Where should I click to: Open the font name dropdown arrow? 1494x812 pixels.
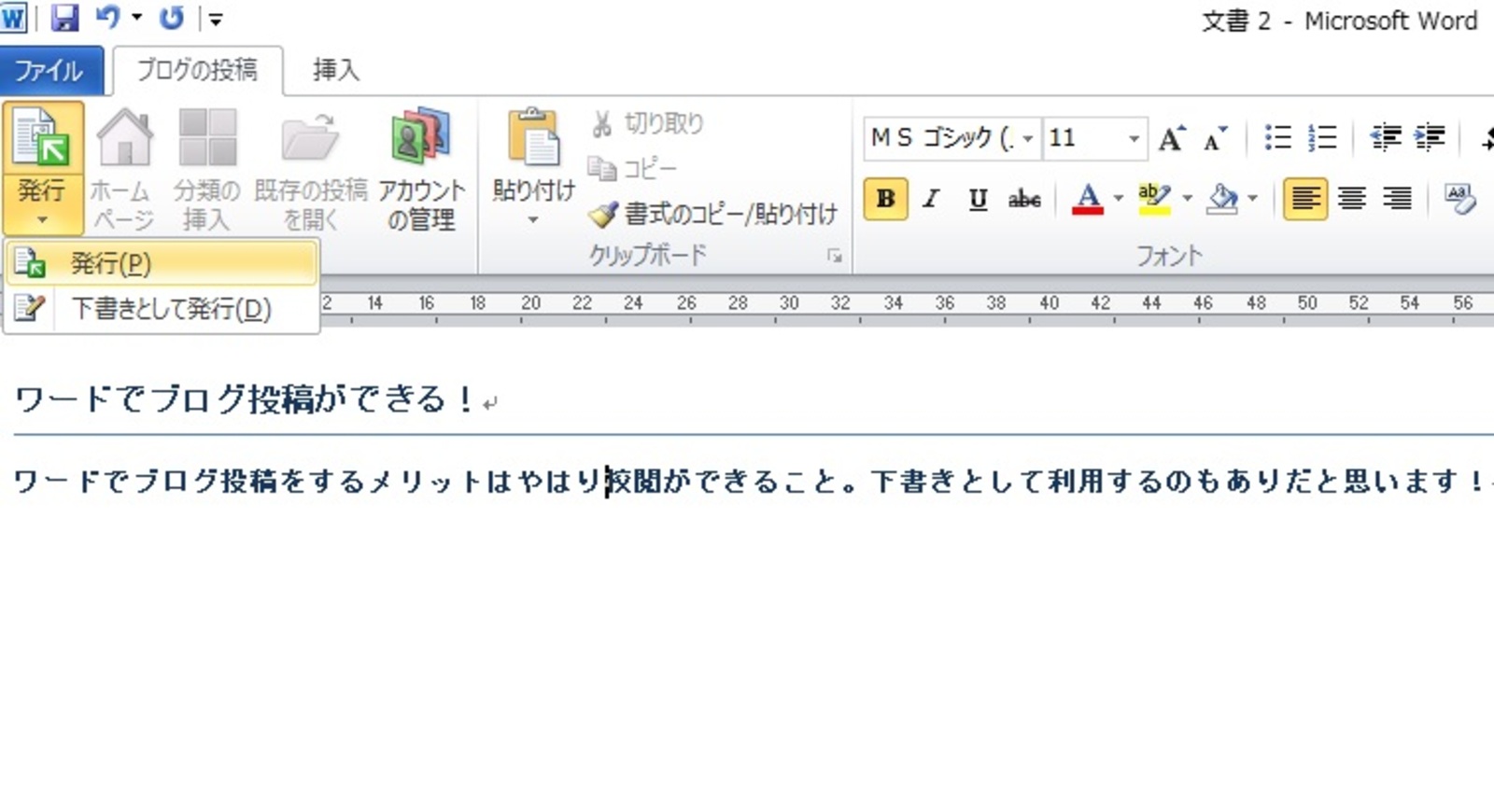pos(1028,139)
